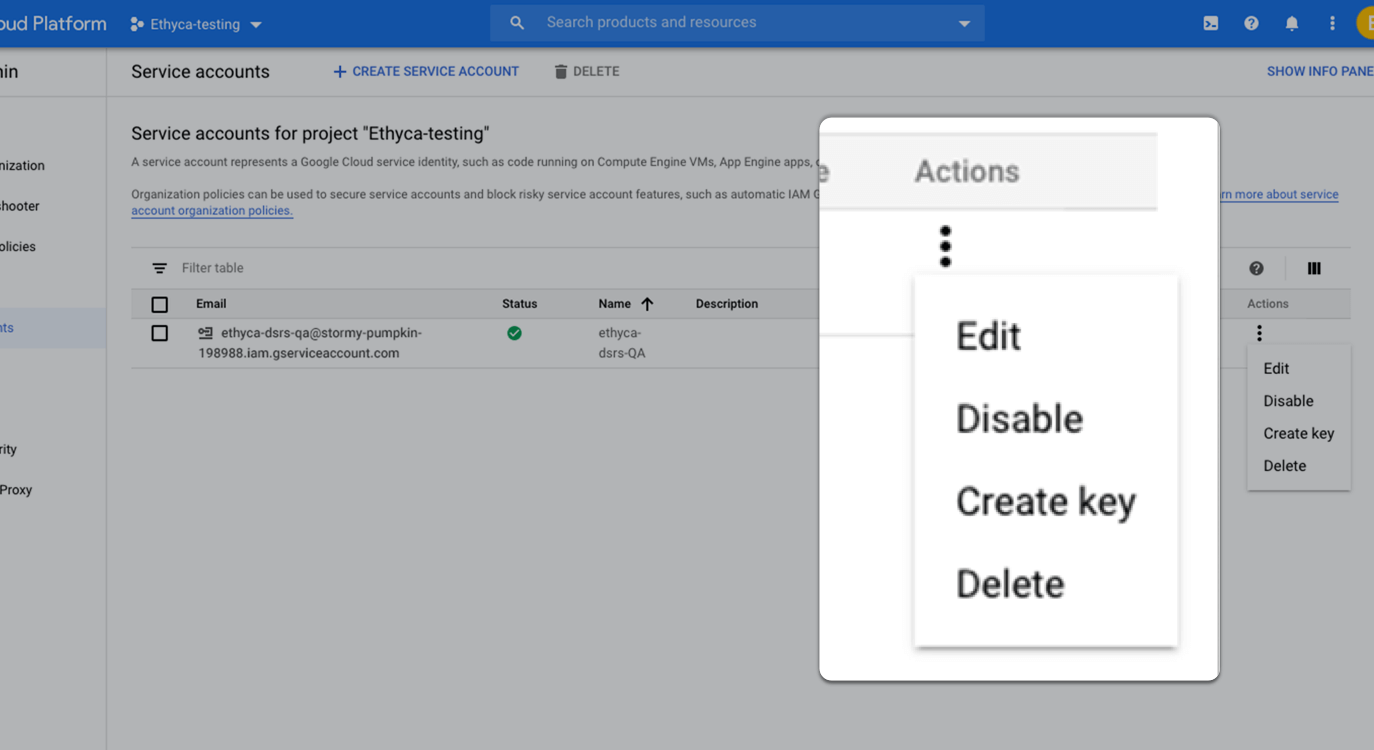This screenshot has width=1374, height=750.
Task: Choose Create key from the actions menu
Action: coord(1298,433)
